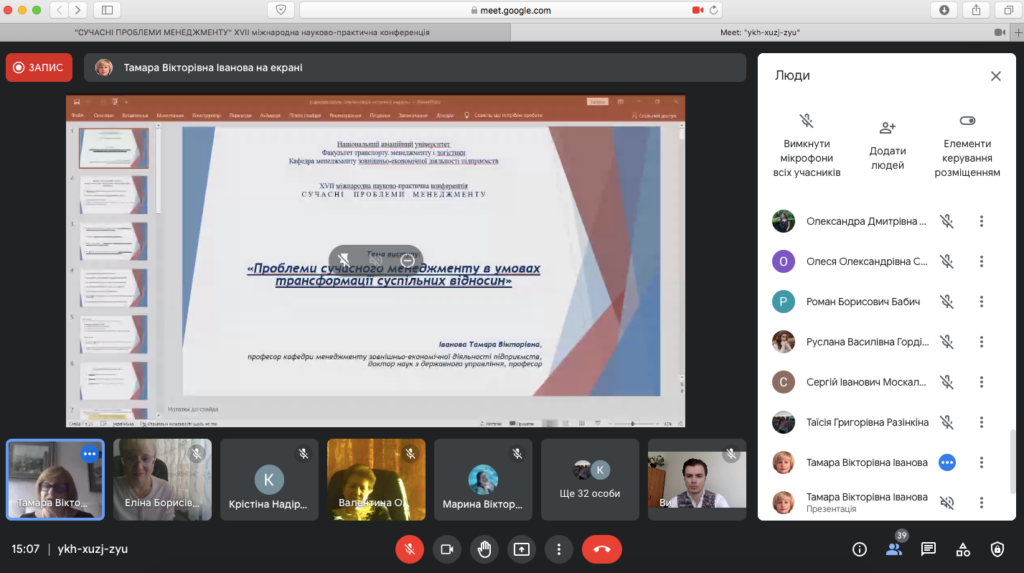This screenshot has width=1024, height=573.
Task: Open the three-dot menu for Роман Борисович Бабич
Action: pos(982,302)
